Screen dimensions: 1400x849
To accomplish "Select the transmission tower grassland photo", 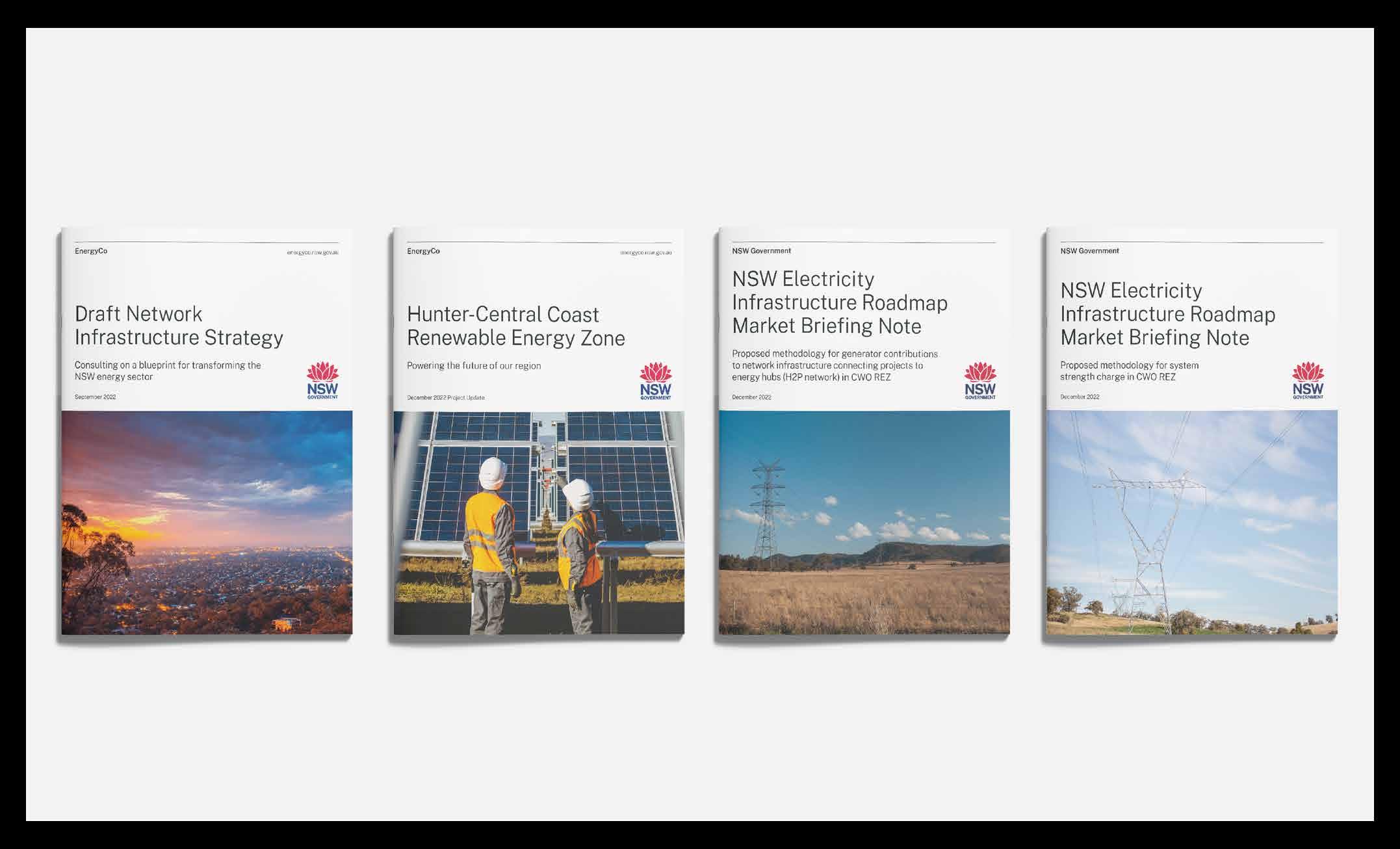I will pyautogui.click(x=864, y=523).
